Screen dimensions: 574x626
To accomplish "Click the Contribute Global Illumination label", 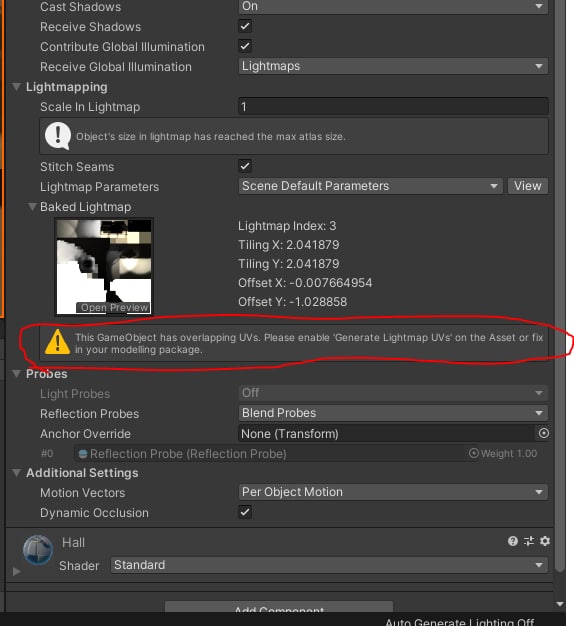I will [123, 47].
